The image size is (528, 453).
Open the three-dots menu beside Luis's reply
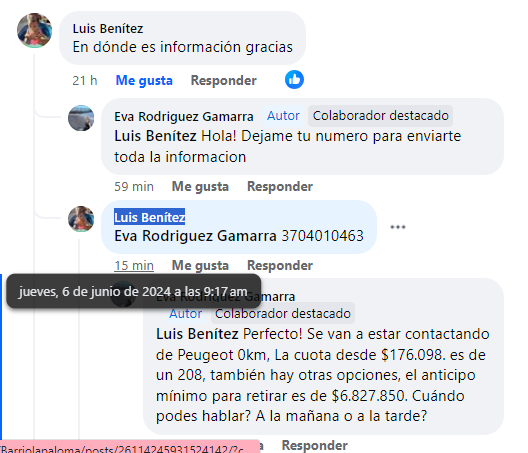pos(398,227)
